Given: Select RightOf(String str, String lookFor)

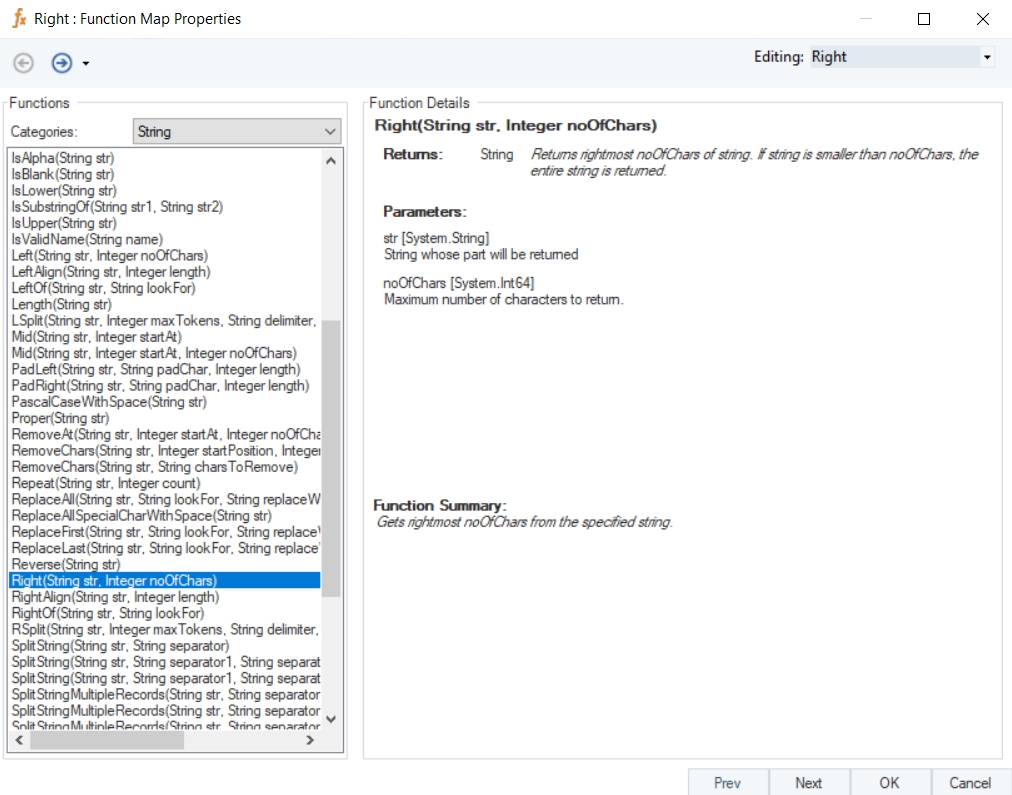Looking at the screenshot, I should tap(165, 613).
